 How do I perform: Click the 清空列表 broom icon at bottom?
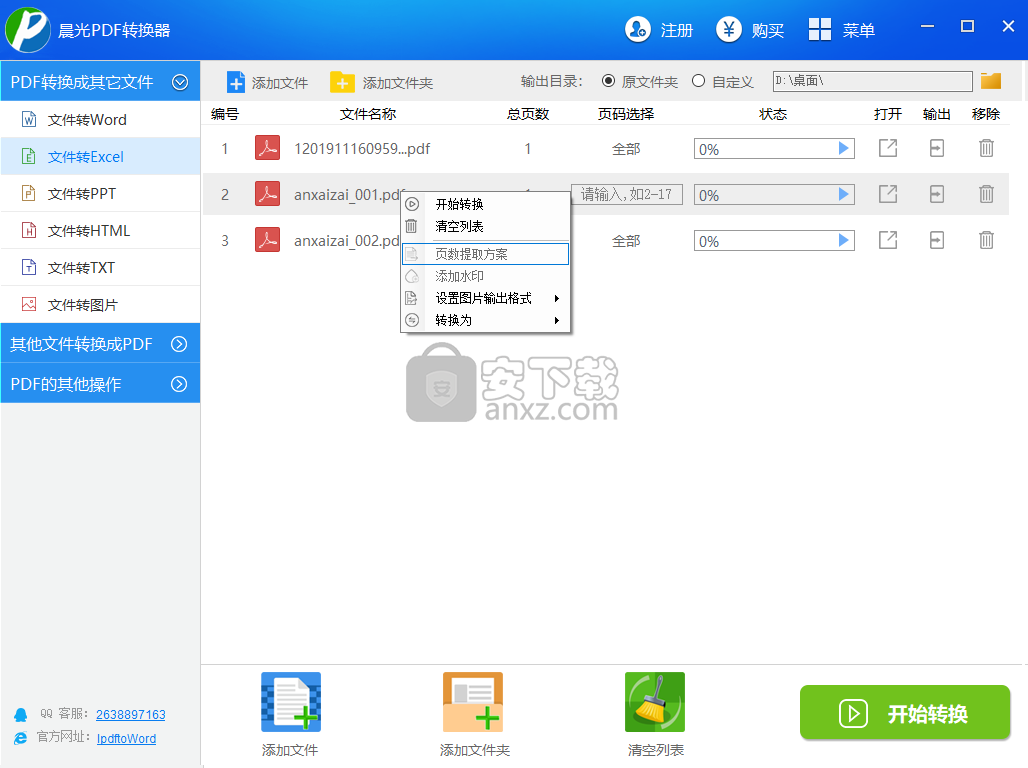(x=655, y=702)
